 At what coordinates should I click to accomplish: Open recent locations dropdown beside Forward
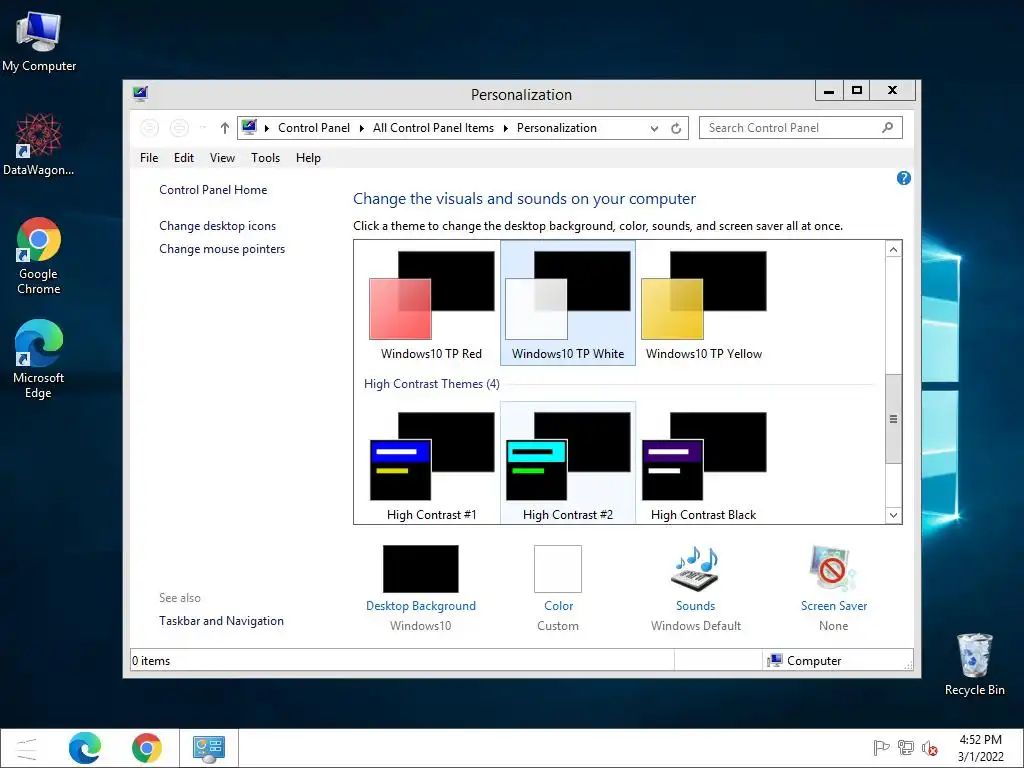(203, 128)
